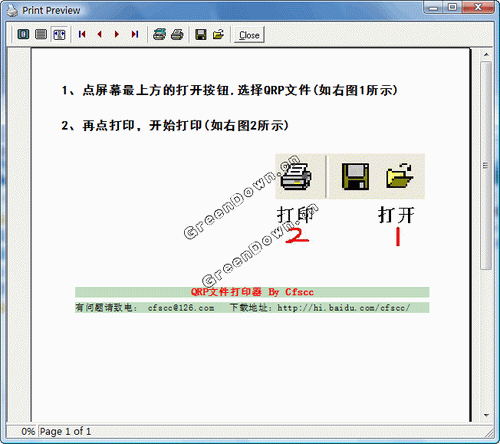Click the scrollbar up arrow
Image resolution: width=500 pixels, height=444 pixels.
click(x=486, y=54)
